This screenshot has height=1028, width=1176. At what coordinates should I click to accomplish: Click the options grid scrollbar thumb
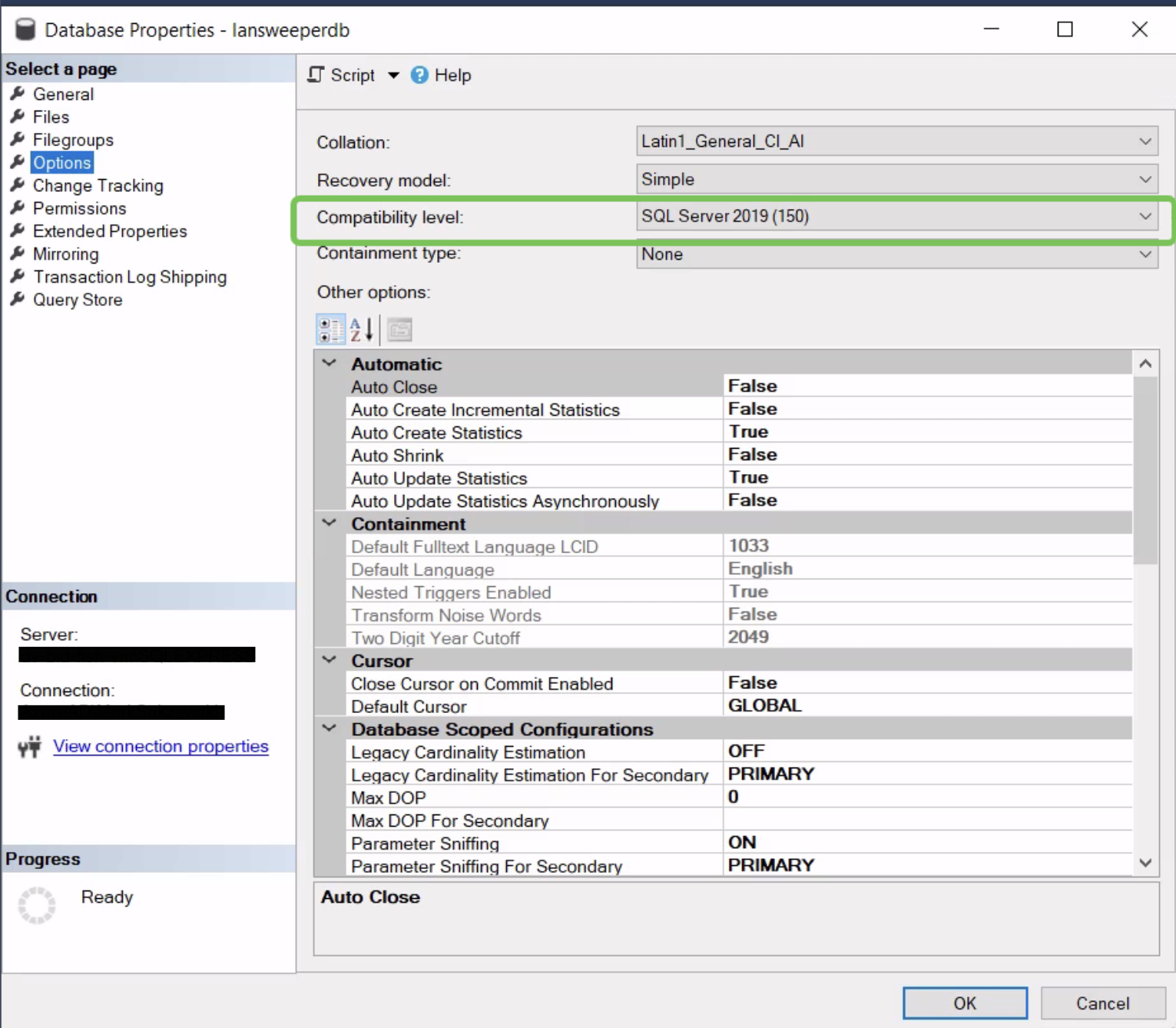click(1145, 469)
